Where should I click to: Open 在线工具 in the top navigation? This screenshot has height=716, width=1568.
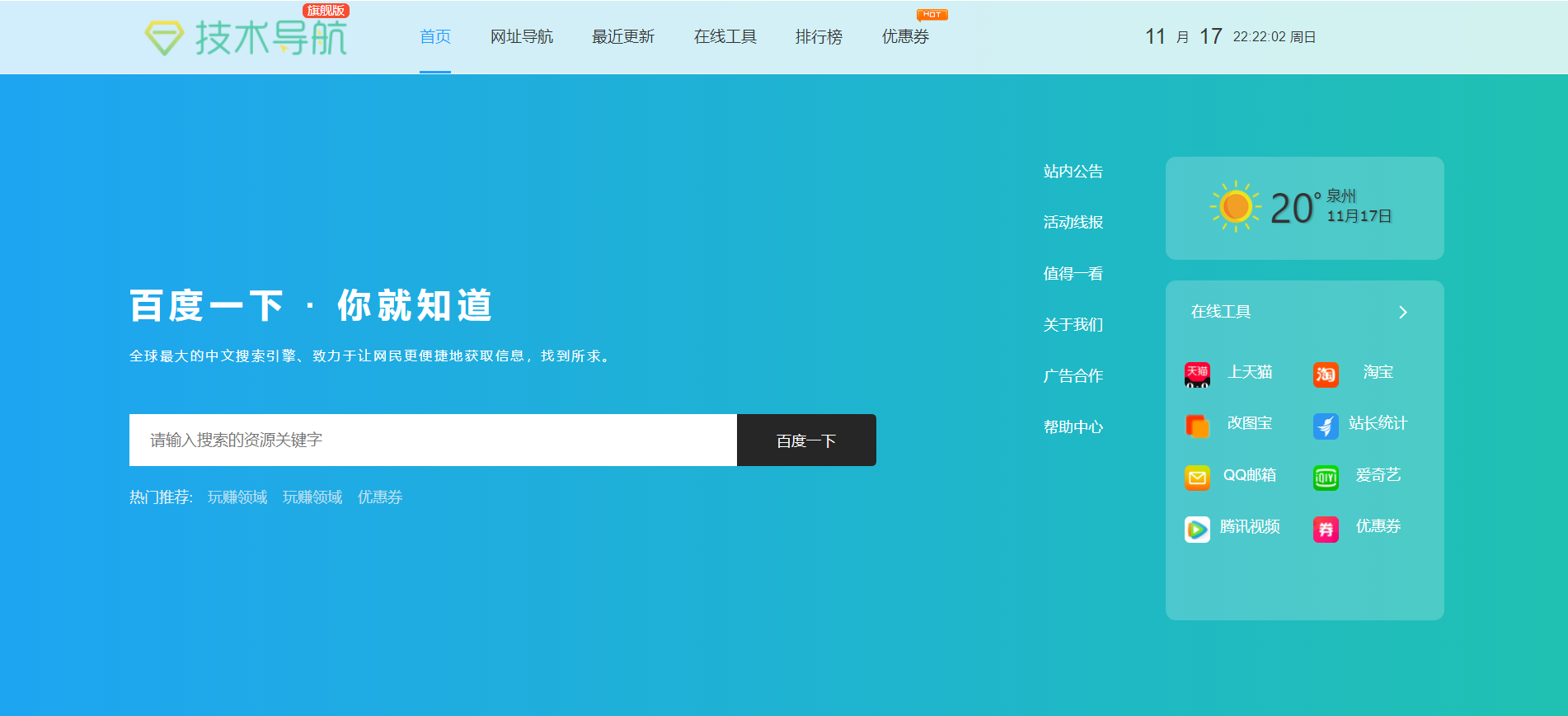coord(725,37)
